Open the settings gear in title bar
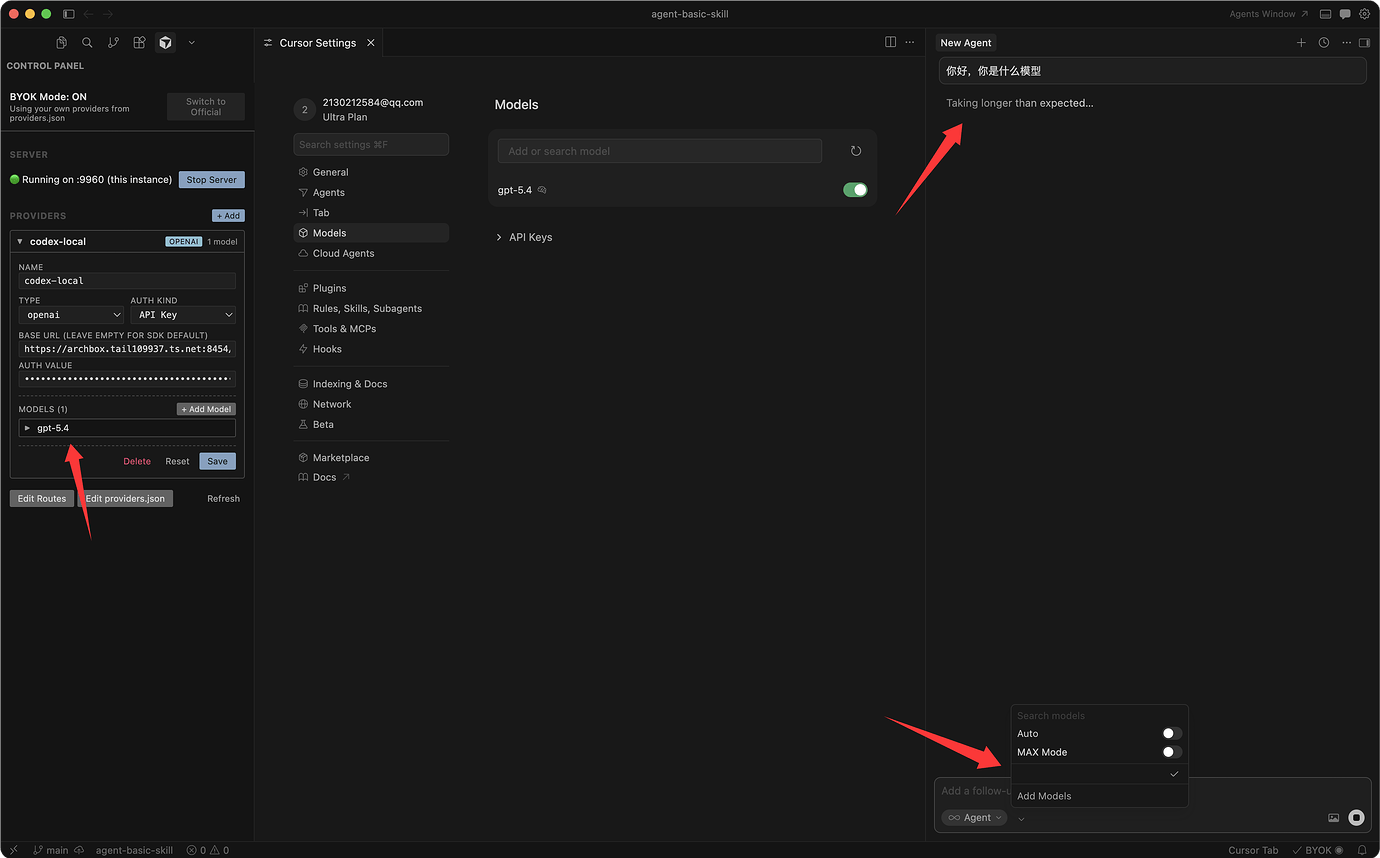 (1364, 14)
